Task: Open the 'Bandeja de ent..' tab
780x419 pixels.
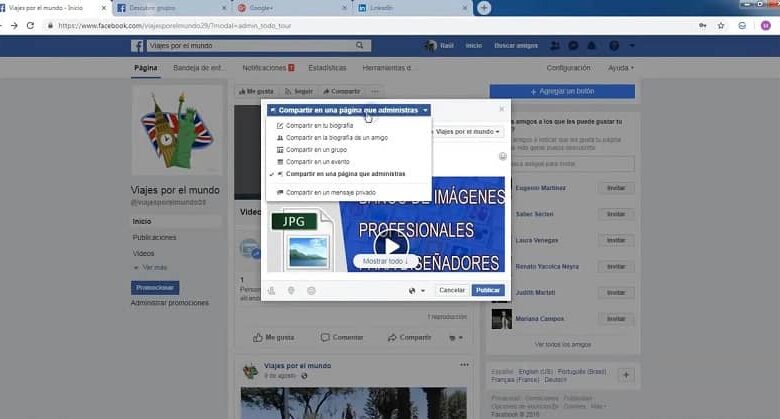Action: [198, 68]
